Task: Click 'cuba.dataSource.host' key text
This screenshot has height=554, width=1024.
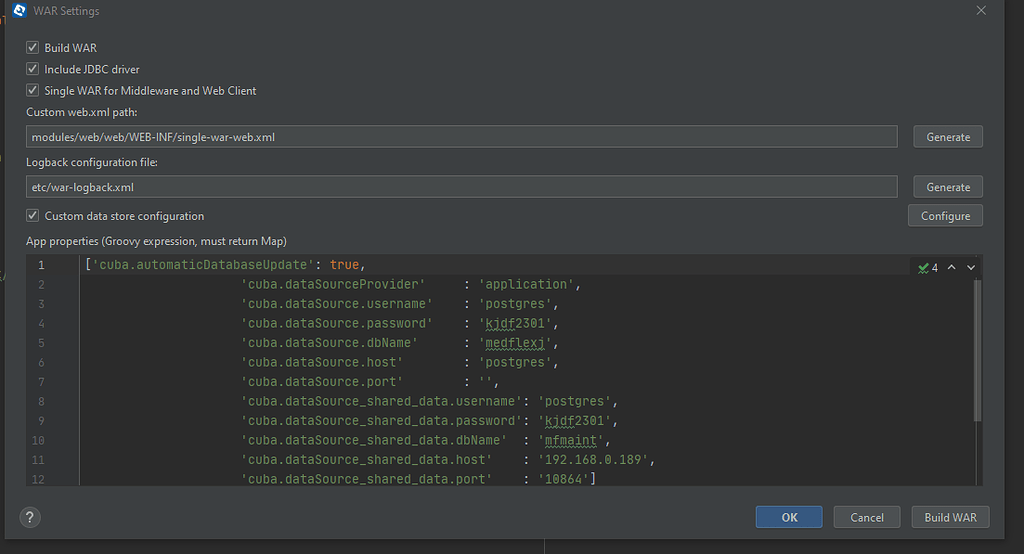Action: pyautogui.click(x=322, y=363)
